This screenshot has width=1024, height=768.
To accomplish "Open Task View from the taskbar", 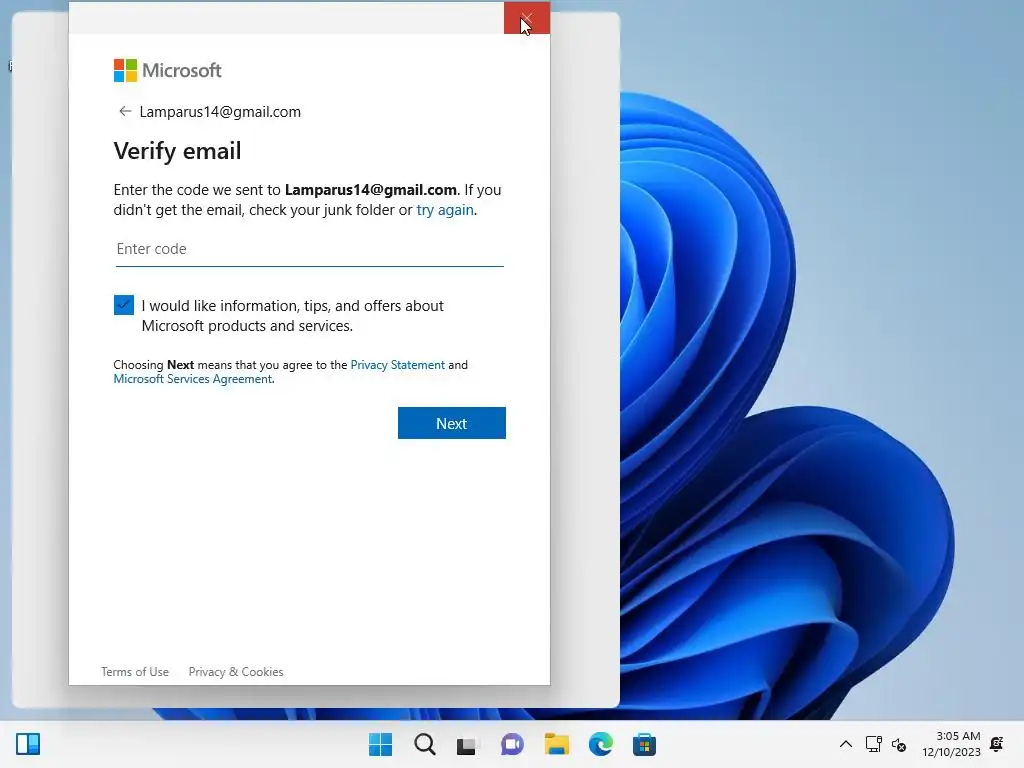I will (468, 744).
